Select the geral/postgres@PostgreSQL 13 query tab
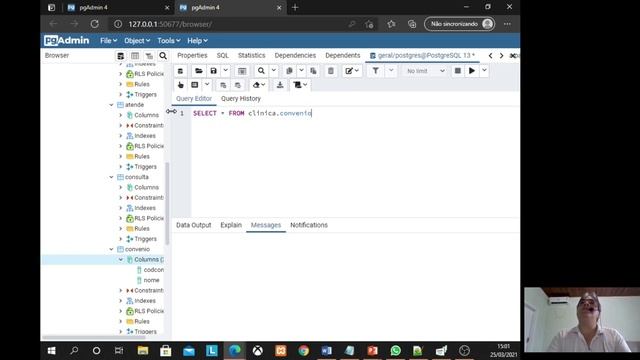This screenshot has height=360, width=640. pyautogui.click(x=422, y=56)
